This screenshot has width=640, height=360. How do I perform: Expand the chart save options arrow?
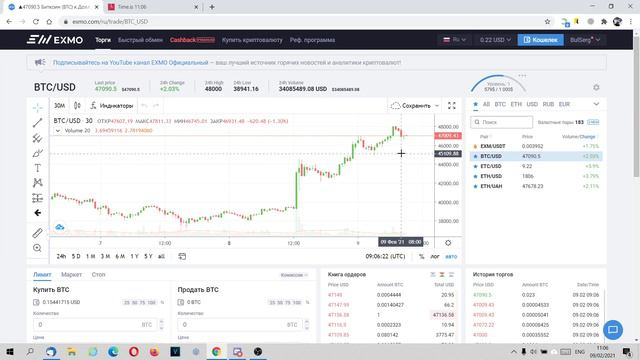[x=437, y=106]
